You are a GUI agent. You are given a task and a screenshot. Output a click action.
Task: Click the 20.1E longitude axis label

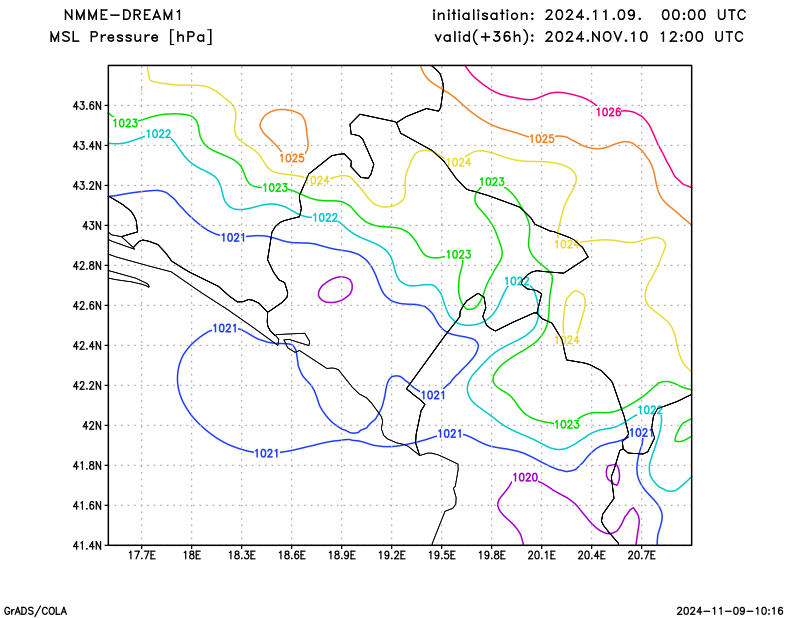coord(542,555)
